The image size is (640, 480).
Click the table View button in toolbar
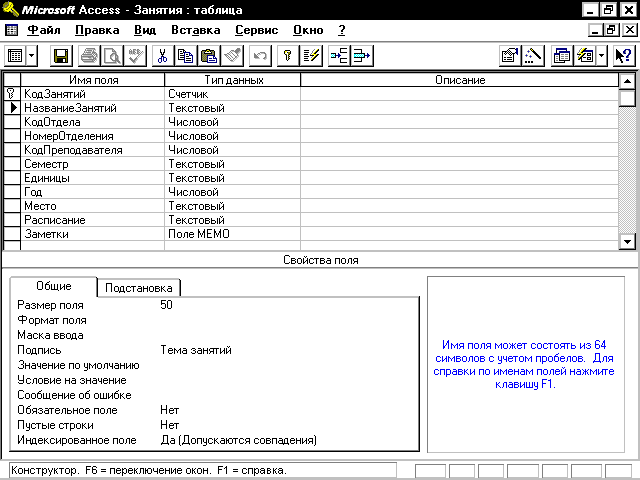tap(16, 56)
